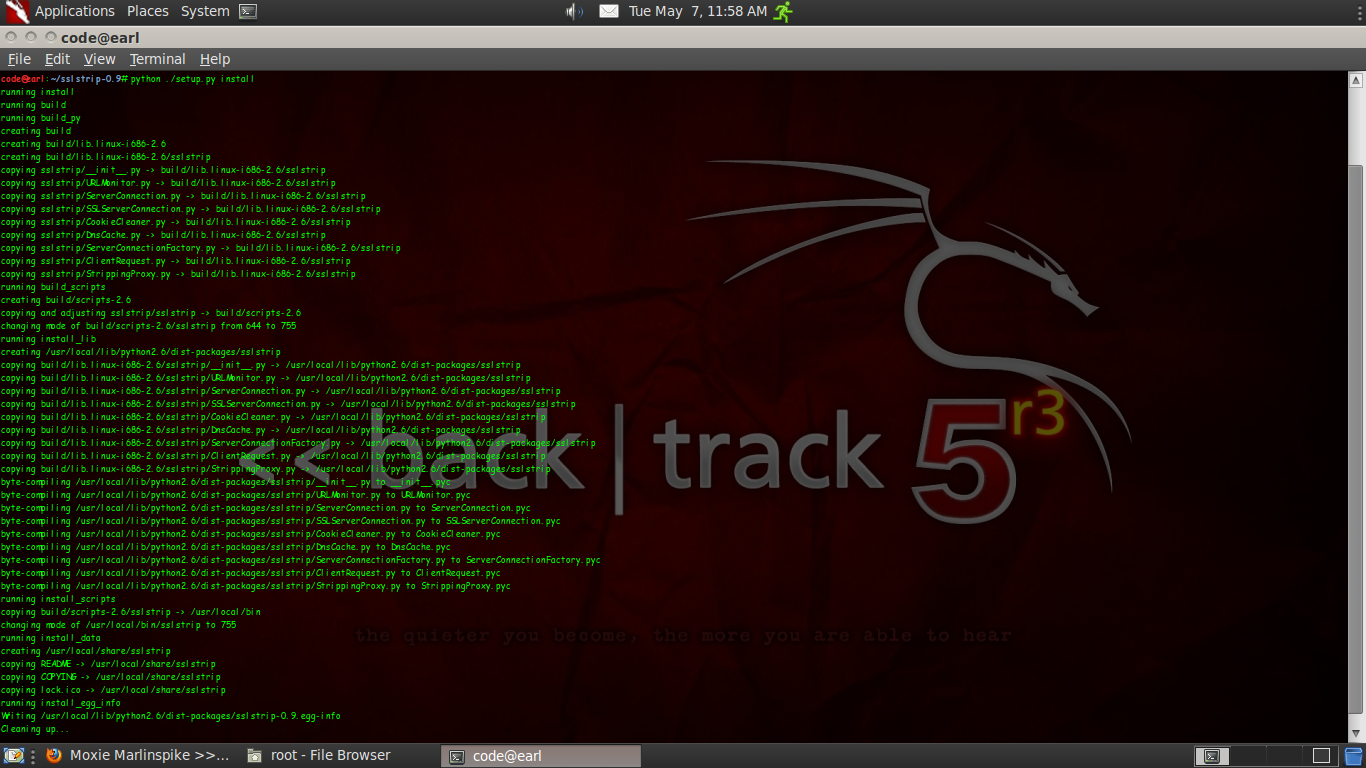Click the volume speaker icon
Screen dimensions: 1366x768
(574, 11)
